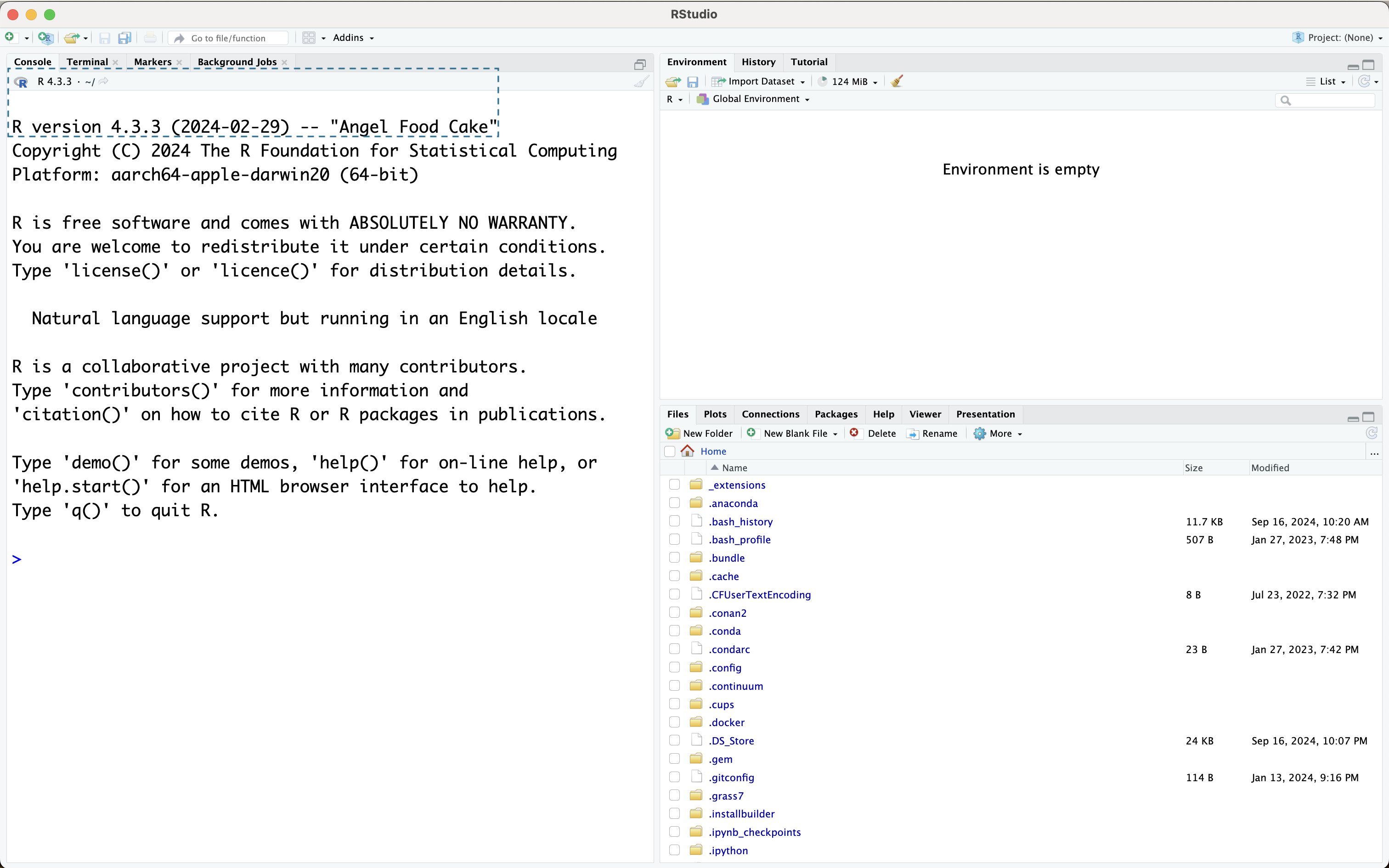This screenshot has width=1389, height=868.
Task: Click the New Folder button
Action: click(x=699, y=434)
